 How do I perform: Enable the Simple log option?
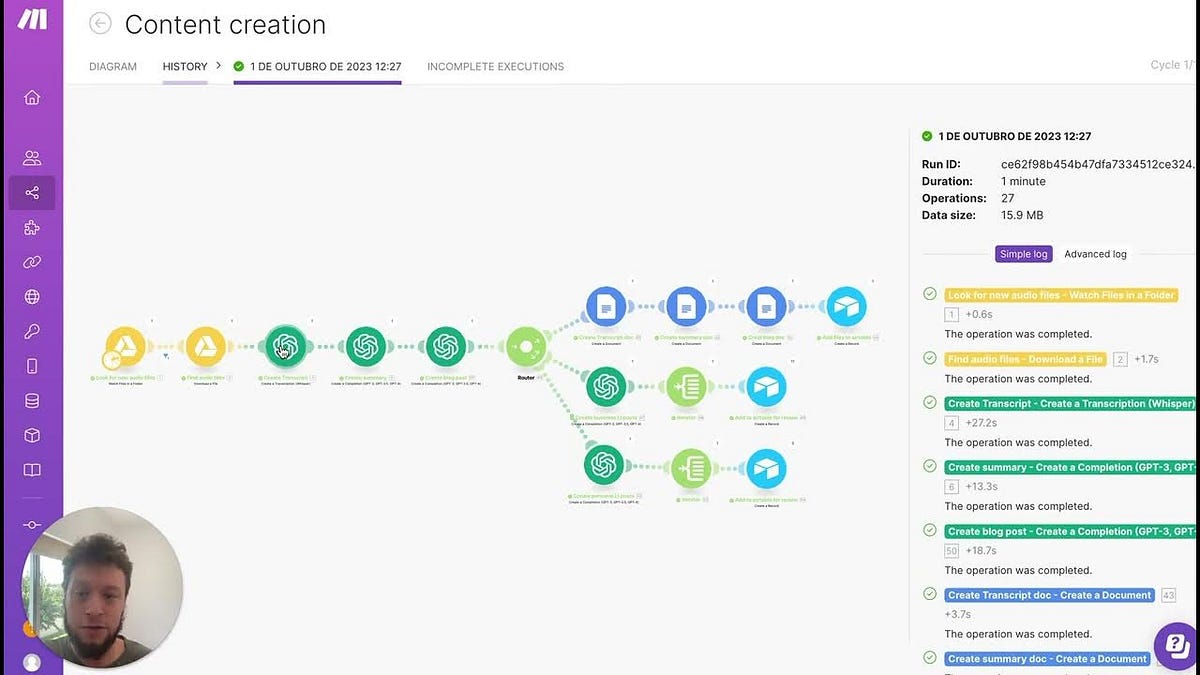[x=1023, y=254]
